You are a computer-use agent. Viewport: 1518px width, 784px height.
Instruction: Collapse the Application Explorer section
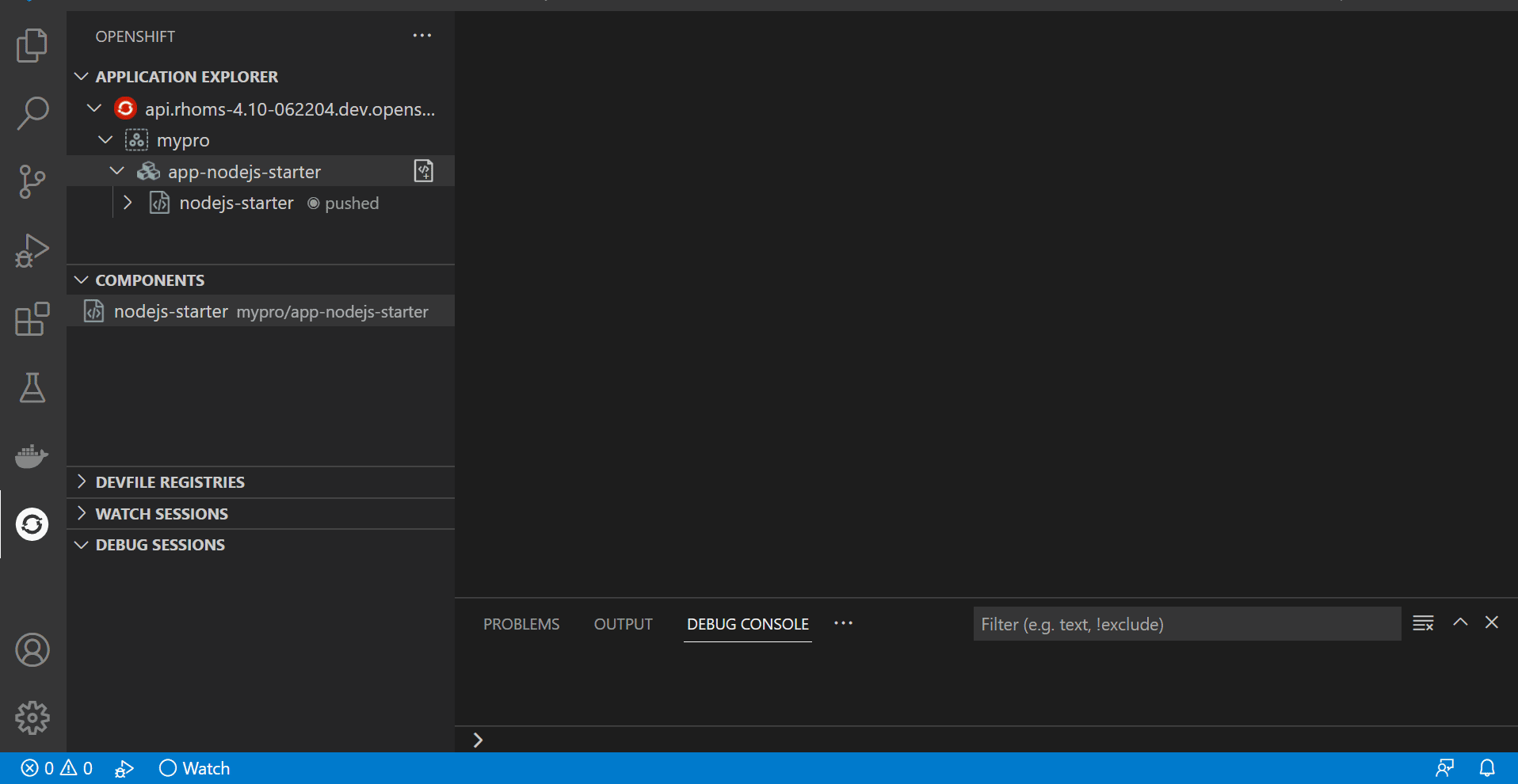click(81, 77)
